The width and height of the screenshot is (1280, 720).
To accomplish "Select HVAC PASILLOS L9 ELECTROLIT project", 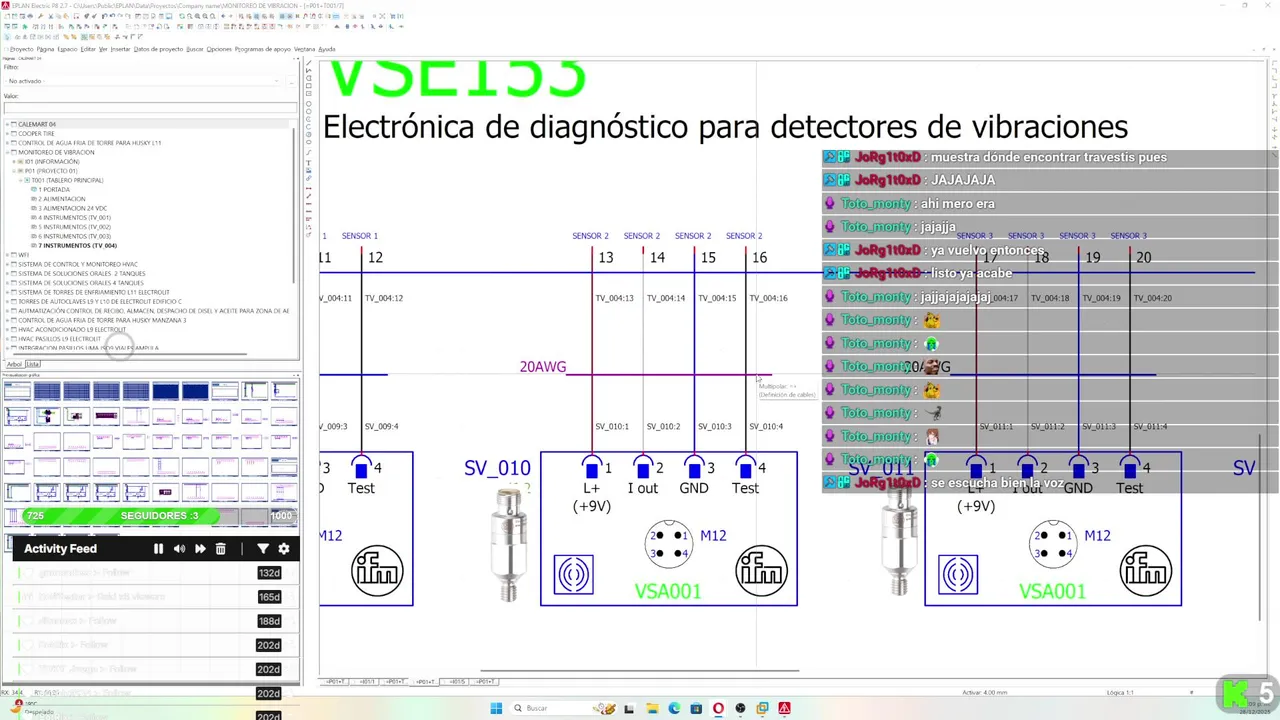I will (59, 339).
